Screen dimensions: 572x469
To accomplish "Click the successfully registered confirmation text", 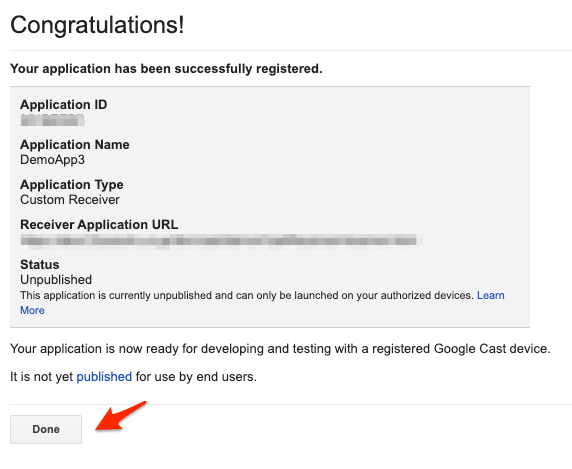I will tap(166, 69).
